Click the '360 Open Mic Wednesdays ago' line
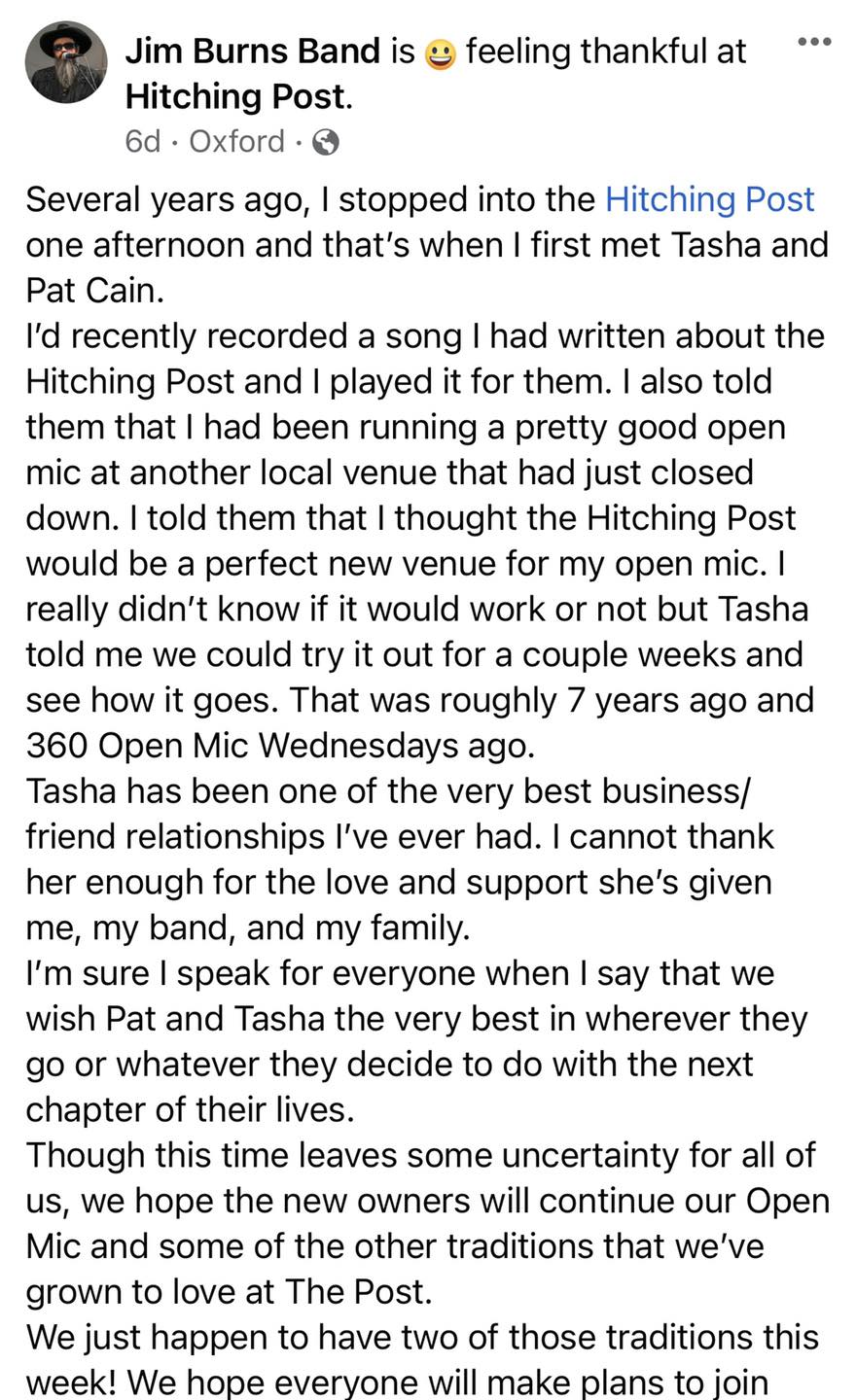The image size is (856, 1400). [280, 746]
